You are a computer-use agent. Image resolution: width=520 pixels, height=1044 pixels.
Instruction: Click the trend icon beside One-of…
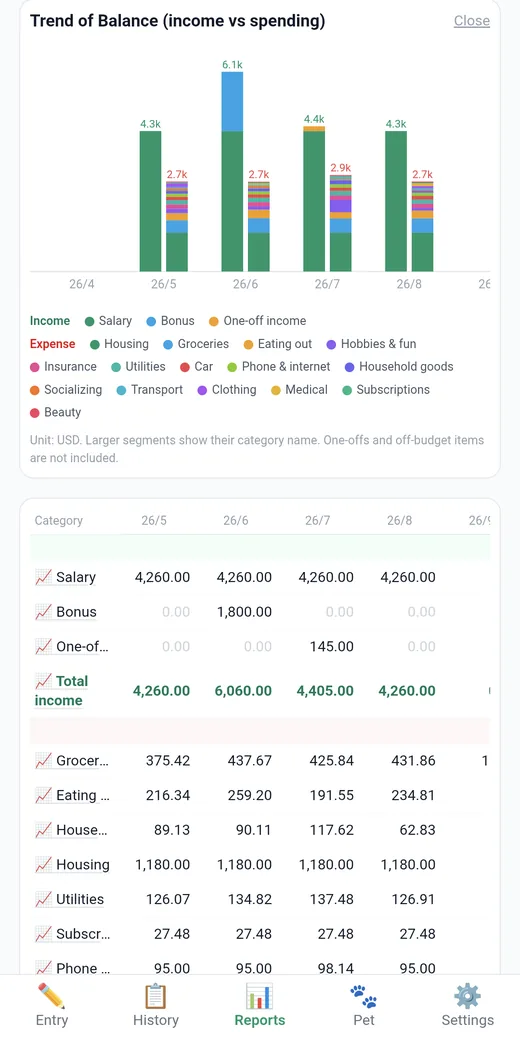(x=43, y=646)
